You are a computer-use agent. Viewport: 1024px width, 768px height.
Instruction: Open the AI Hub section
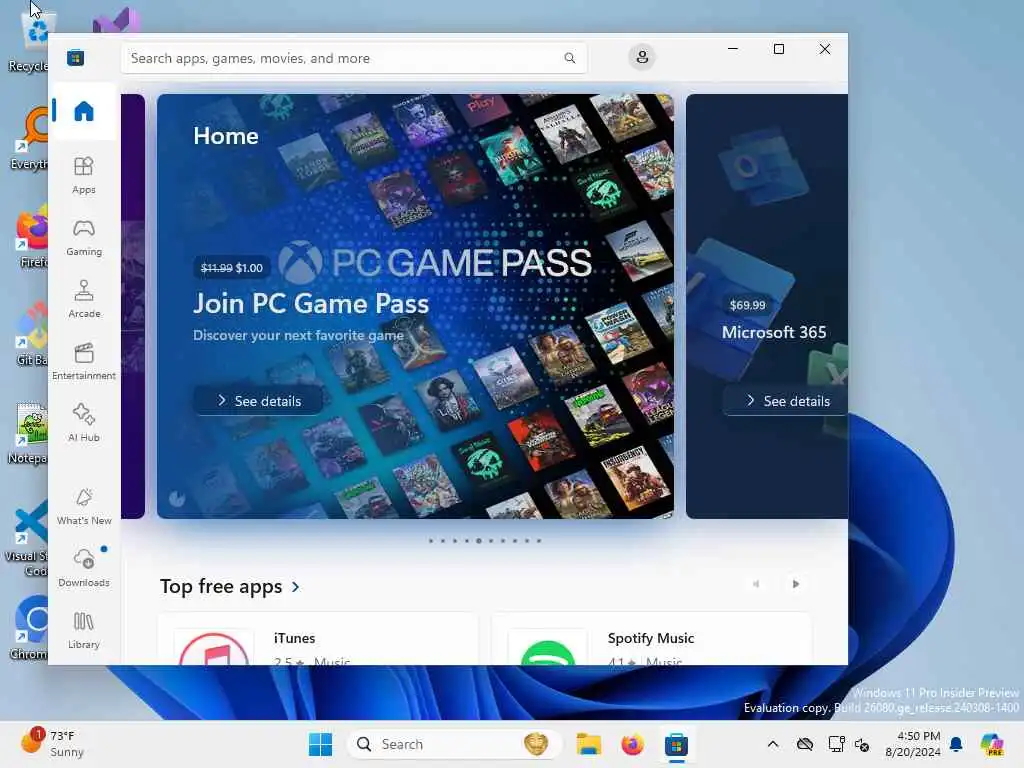pyautogui.click(x=84, y=423)
